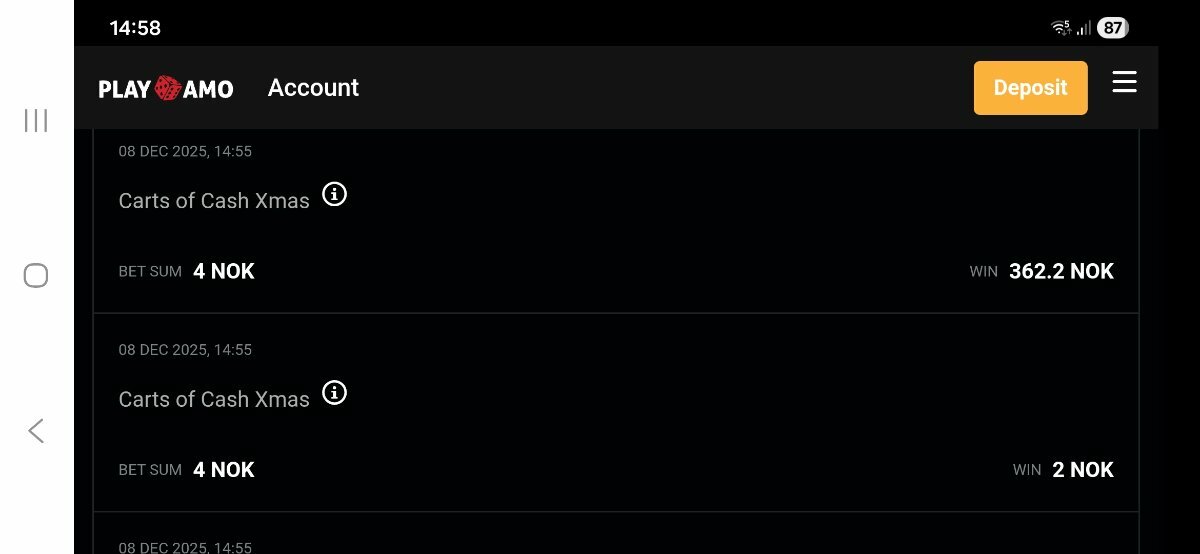The width and height of the screenshot is (1200, 554).
Task: Select the Account header title
Action: click(313, 88)
